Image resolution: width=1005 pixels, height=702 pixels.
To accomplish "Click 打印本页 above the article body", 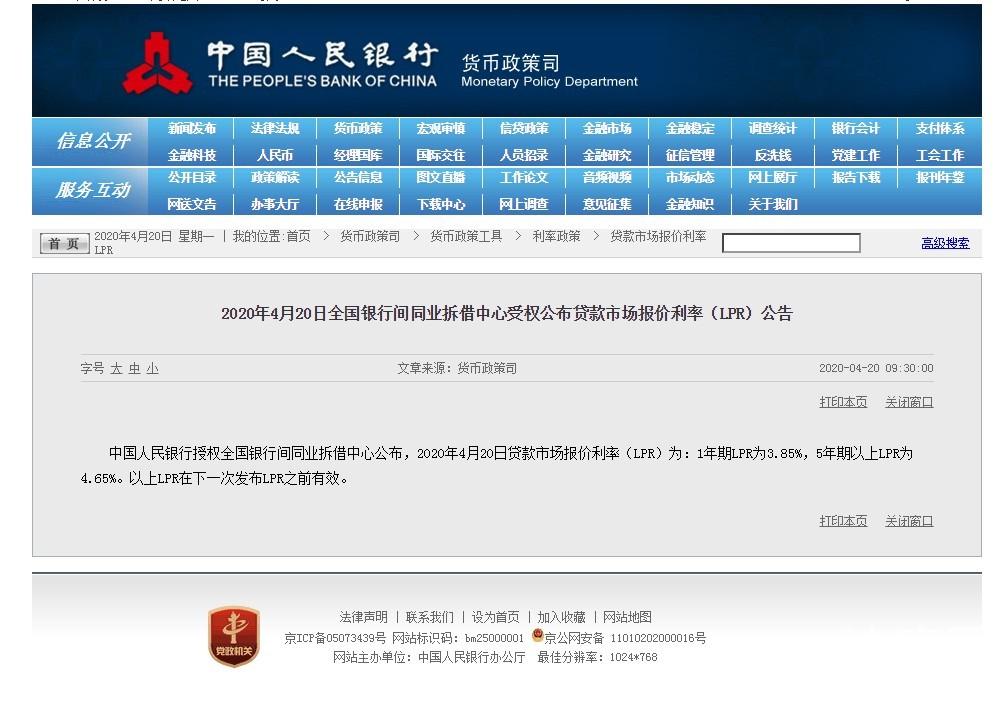I will click(x=843, y=402).
